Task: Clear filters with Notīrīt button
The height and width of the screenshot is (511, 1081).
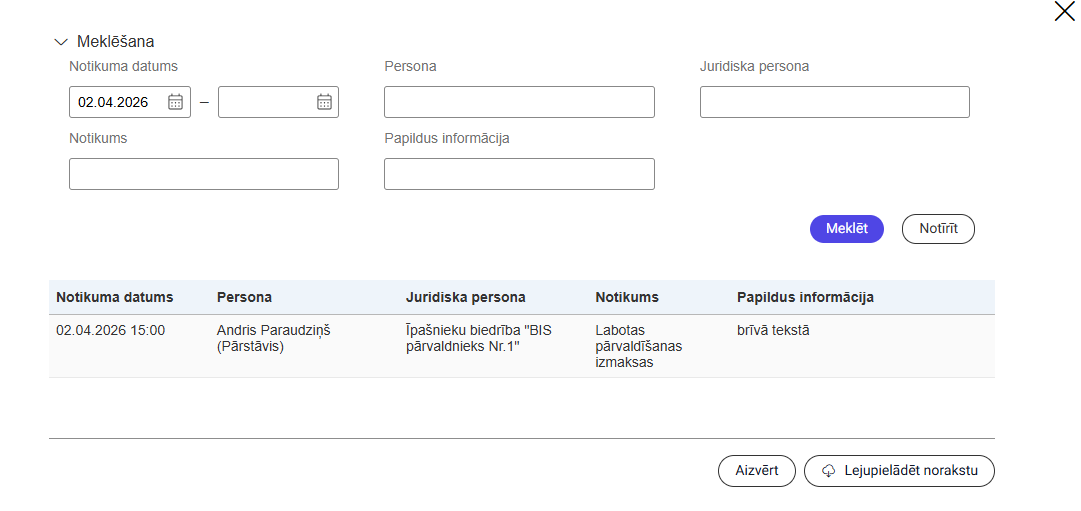Action: [937, 229]
